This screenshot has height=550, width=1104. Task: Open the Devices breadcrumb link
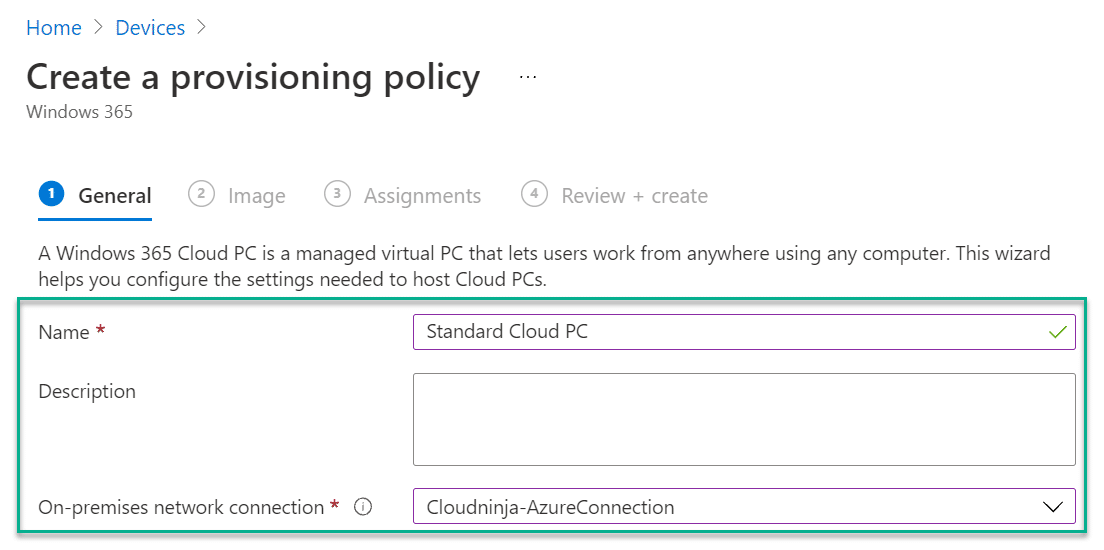(x=150, y=28)
